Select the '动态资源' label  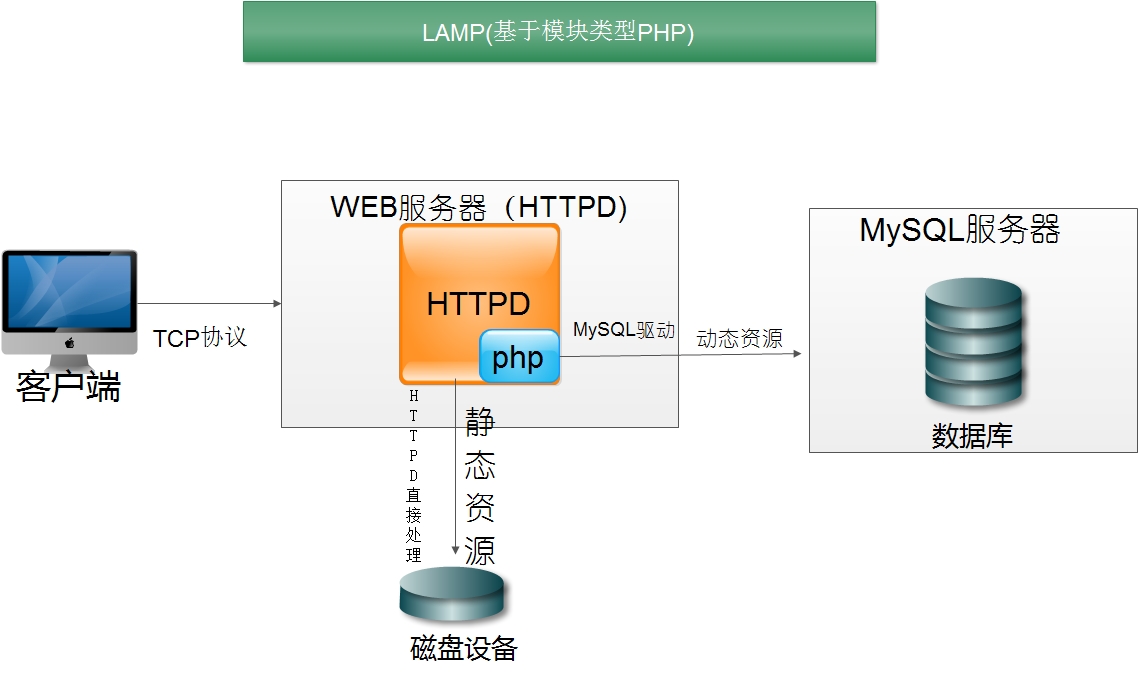(740, 339)
